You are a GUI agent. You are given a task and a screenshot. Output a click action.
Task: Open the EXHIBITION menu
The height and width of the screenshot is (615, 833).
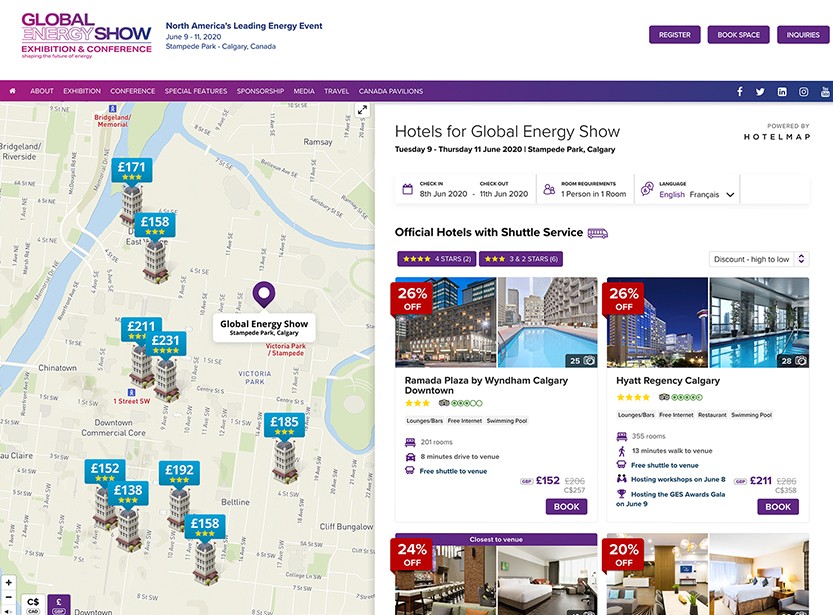[82, 91]
